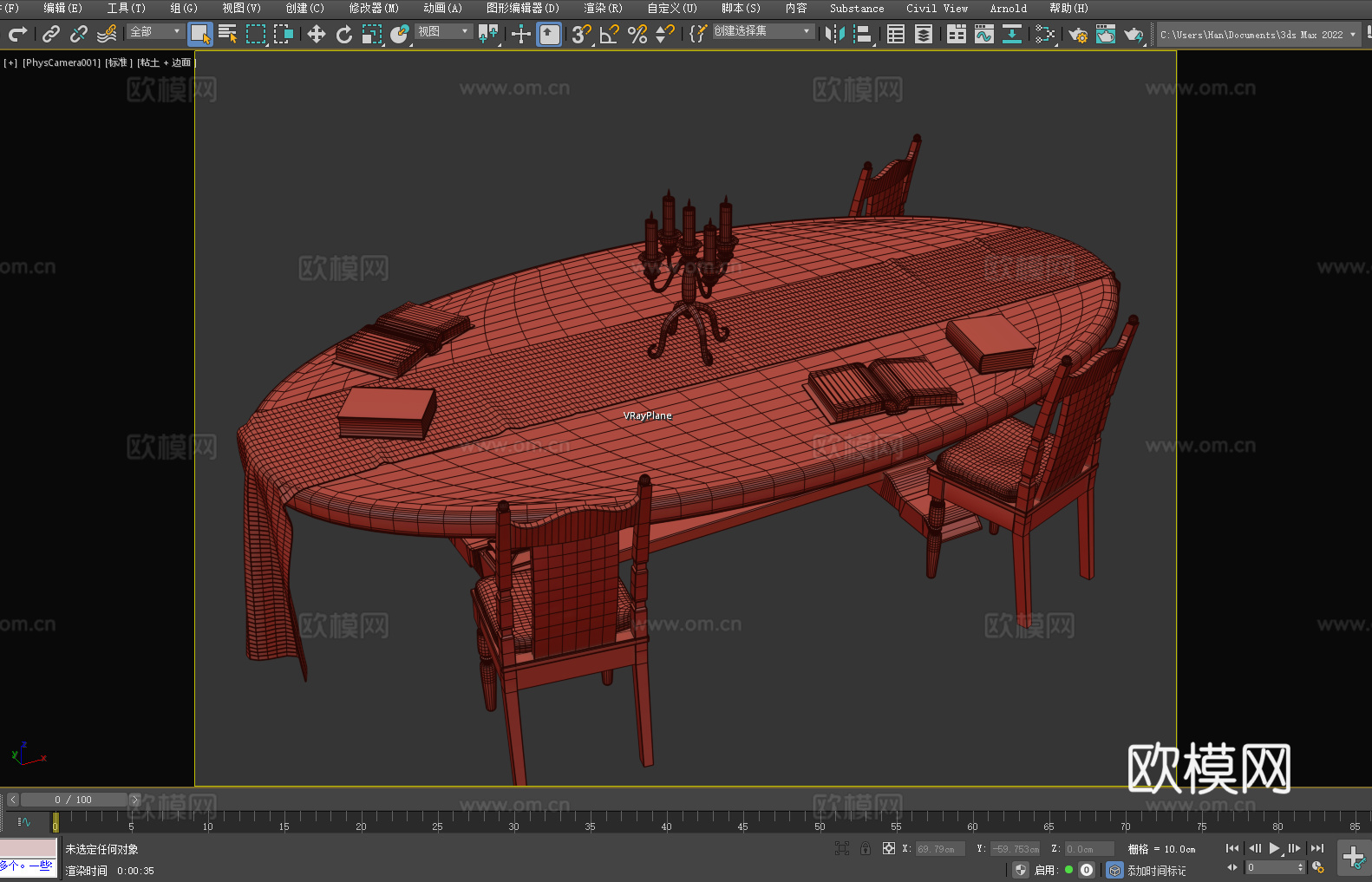Screen dimensions: 1372x882
Task: Open the Curve Editor
Action: tap(984, 34)
